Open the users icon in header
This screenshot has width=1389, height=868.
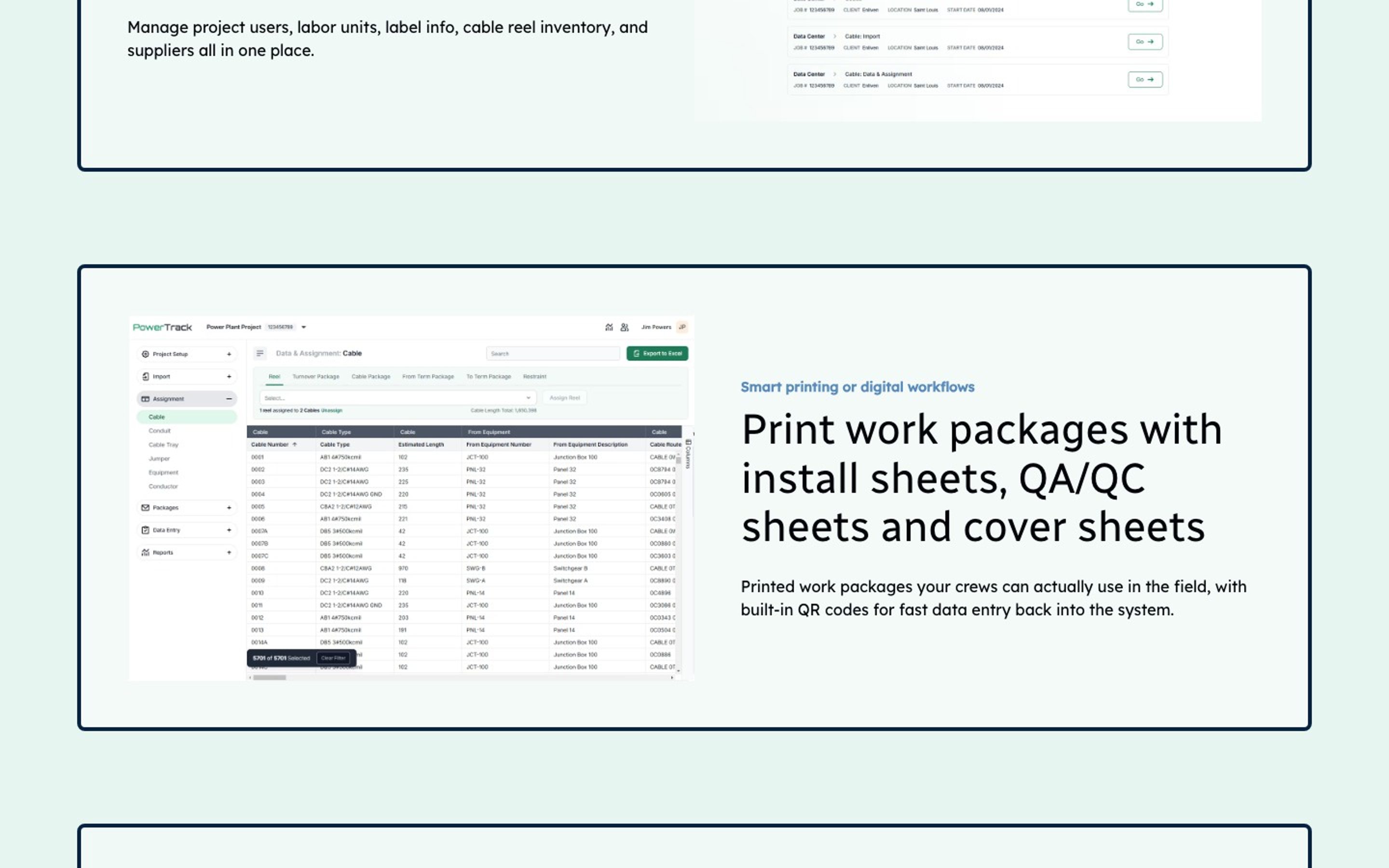coord(625,327)
